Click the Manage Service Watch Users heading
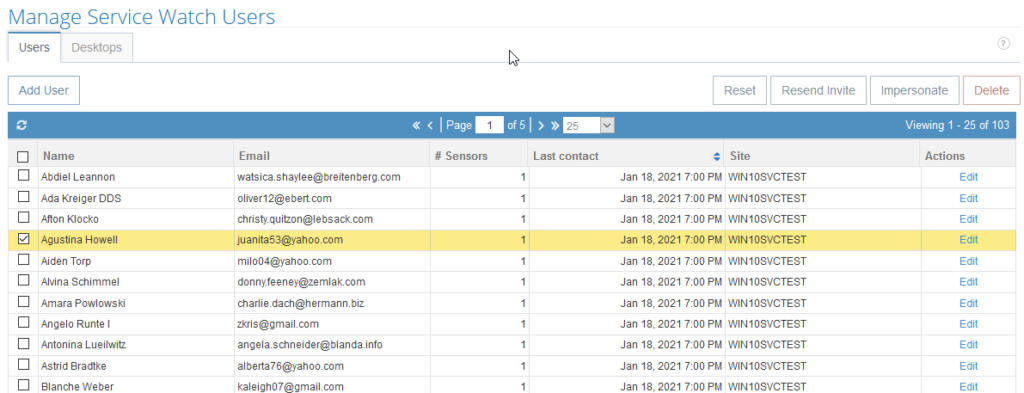Screen dimensions: 1024x393 pos(142,16)
